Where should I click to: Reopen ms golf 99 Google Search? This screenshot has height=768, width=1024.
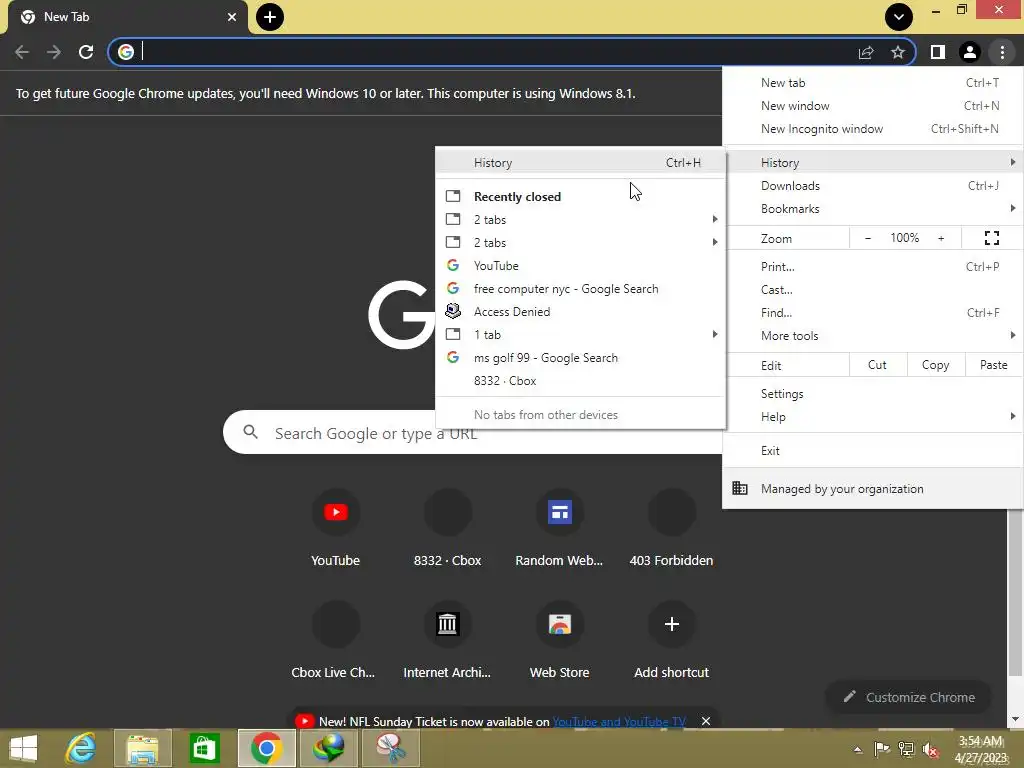click(580, 358)
